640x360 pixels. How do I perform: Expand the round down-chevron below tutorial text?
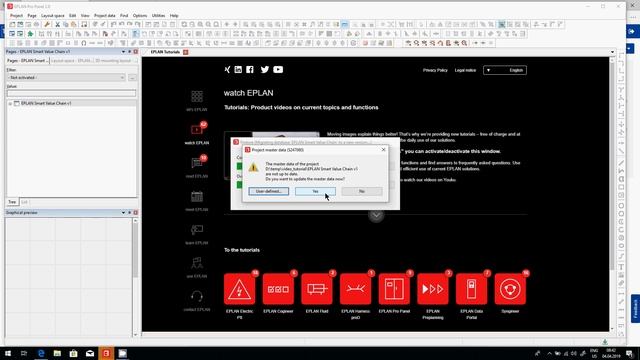(376, 215)
